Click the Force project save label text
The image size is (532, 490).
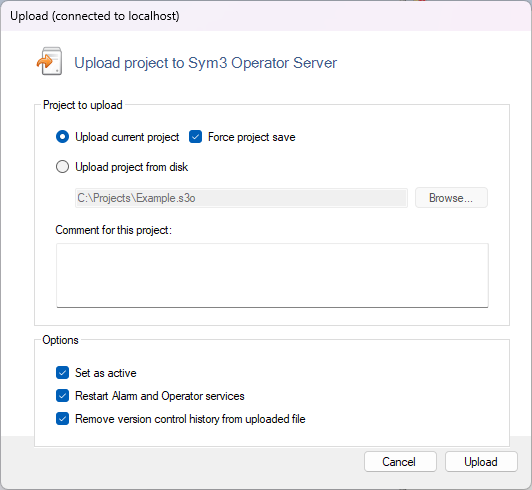tap(251, 137)
